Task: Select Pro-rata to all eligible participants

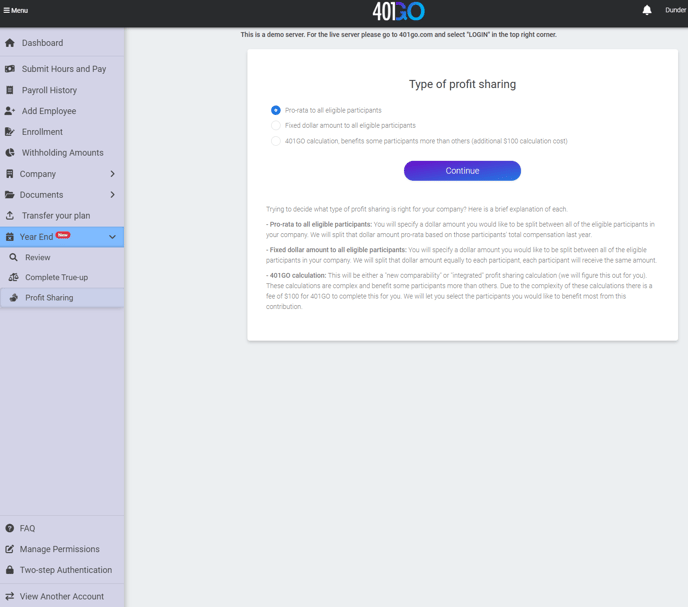Action: click(x=276, y=110)
